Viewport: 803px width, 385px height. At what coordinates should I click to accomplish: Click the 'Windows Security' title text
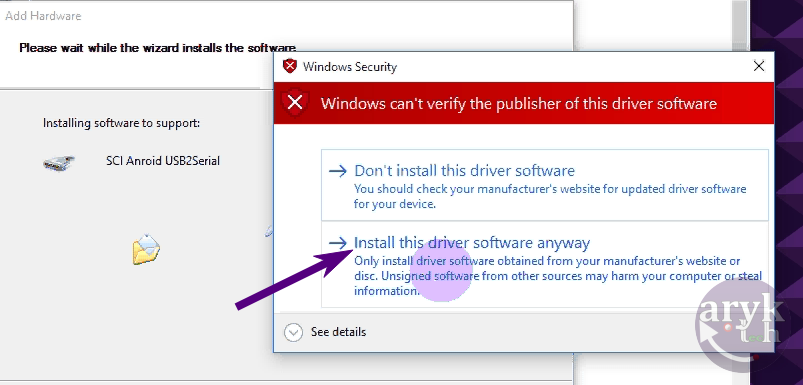pyautogui.click(x=350, y=67)
